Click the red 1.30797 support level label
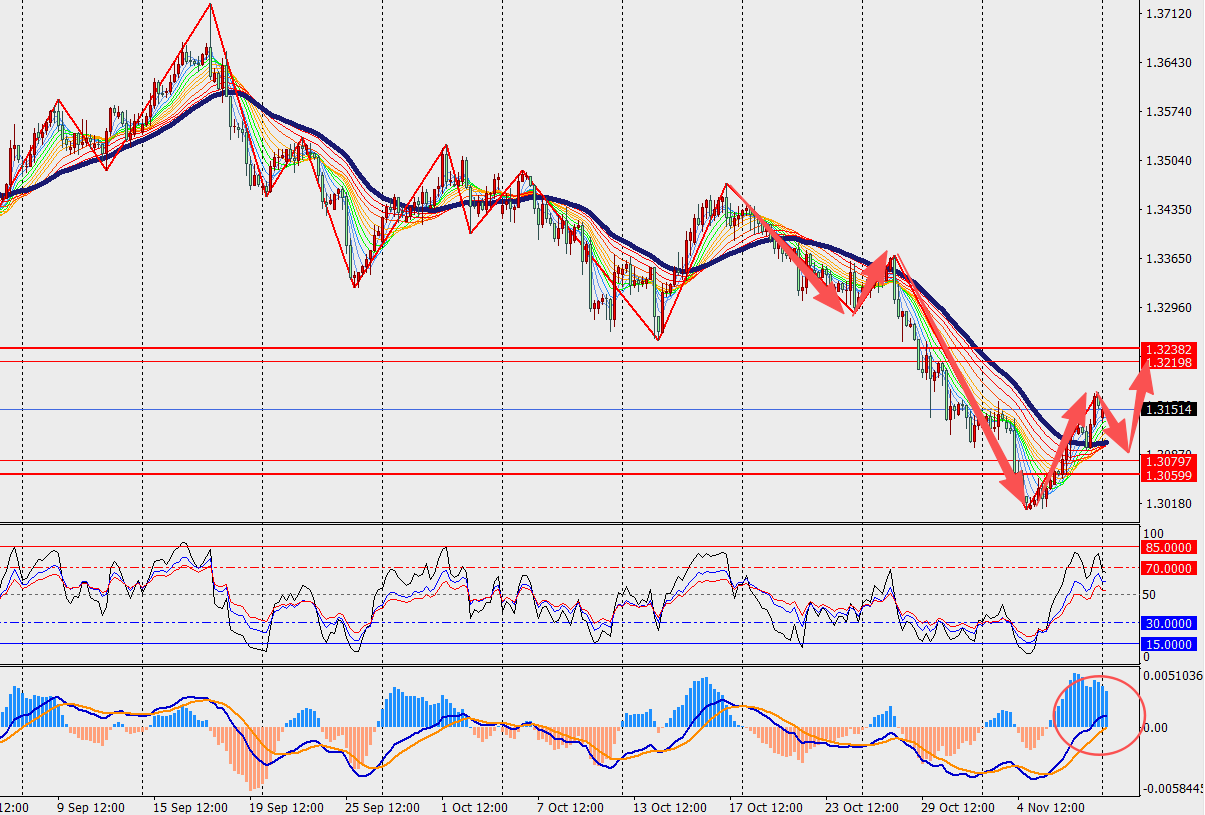 [x=1169, y=461]
